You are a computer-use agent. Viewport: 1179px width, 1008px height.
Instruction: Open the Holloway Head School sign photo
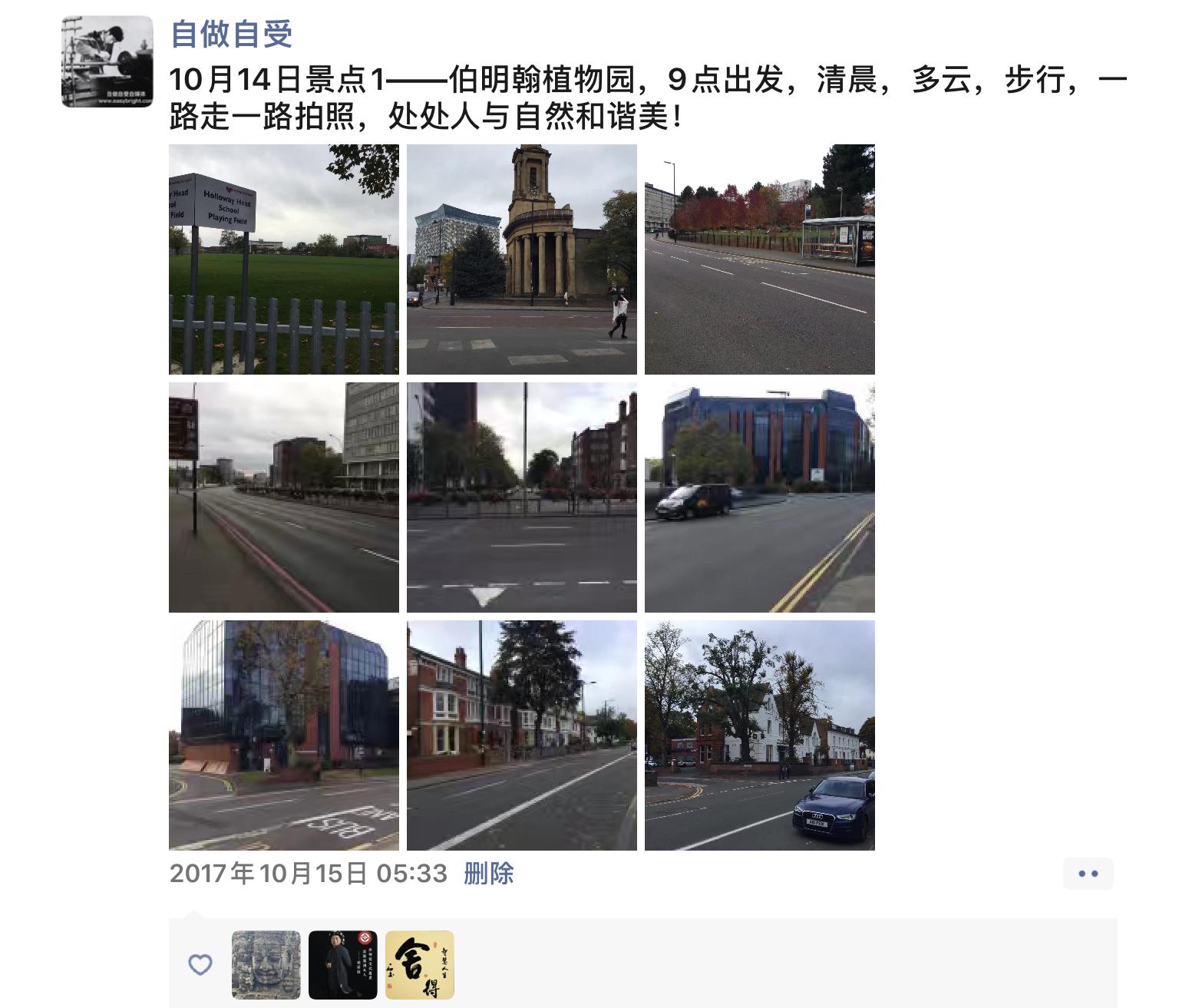[284, 259]
